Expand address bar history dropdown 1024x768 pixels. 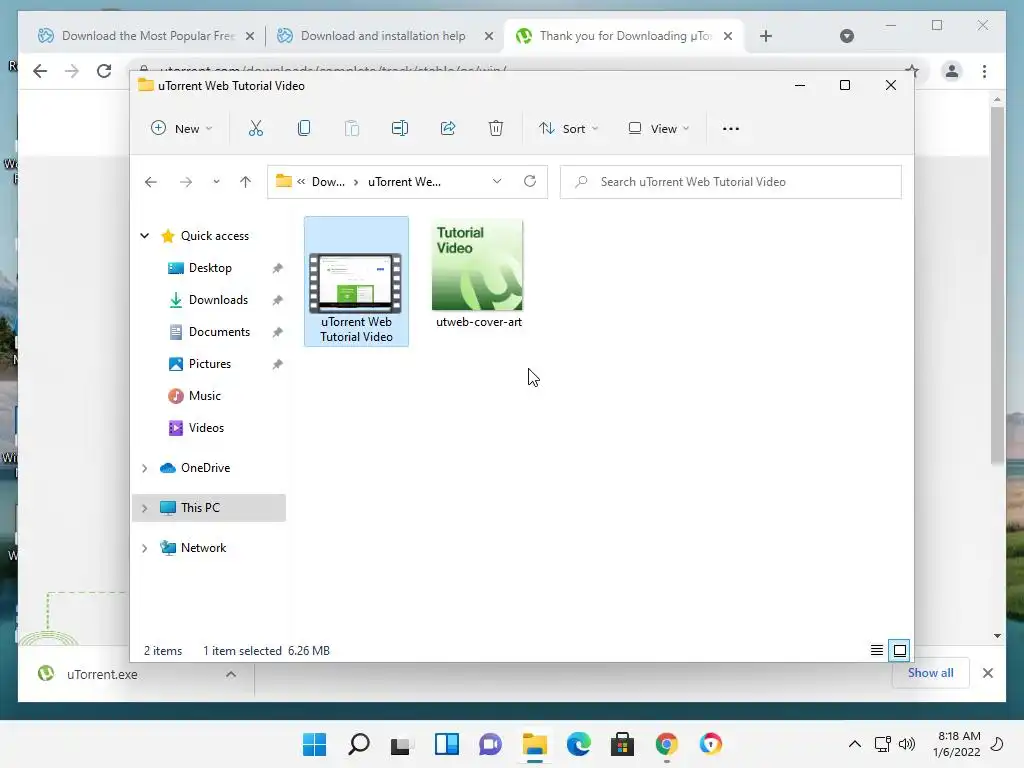click(x=497, y=182)
